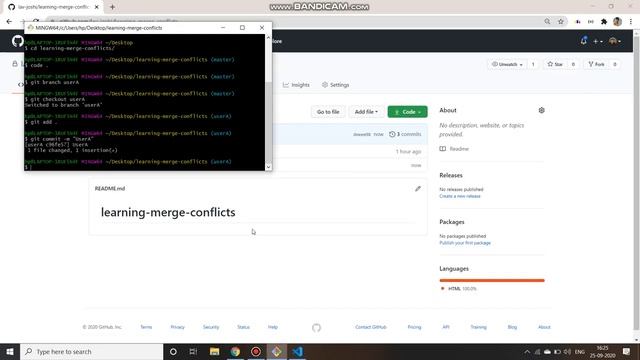Open Chrome three-dot menu
Image resolution: width=640 pixels, height=360 pixels.
pos(631,22)
